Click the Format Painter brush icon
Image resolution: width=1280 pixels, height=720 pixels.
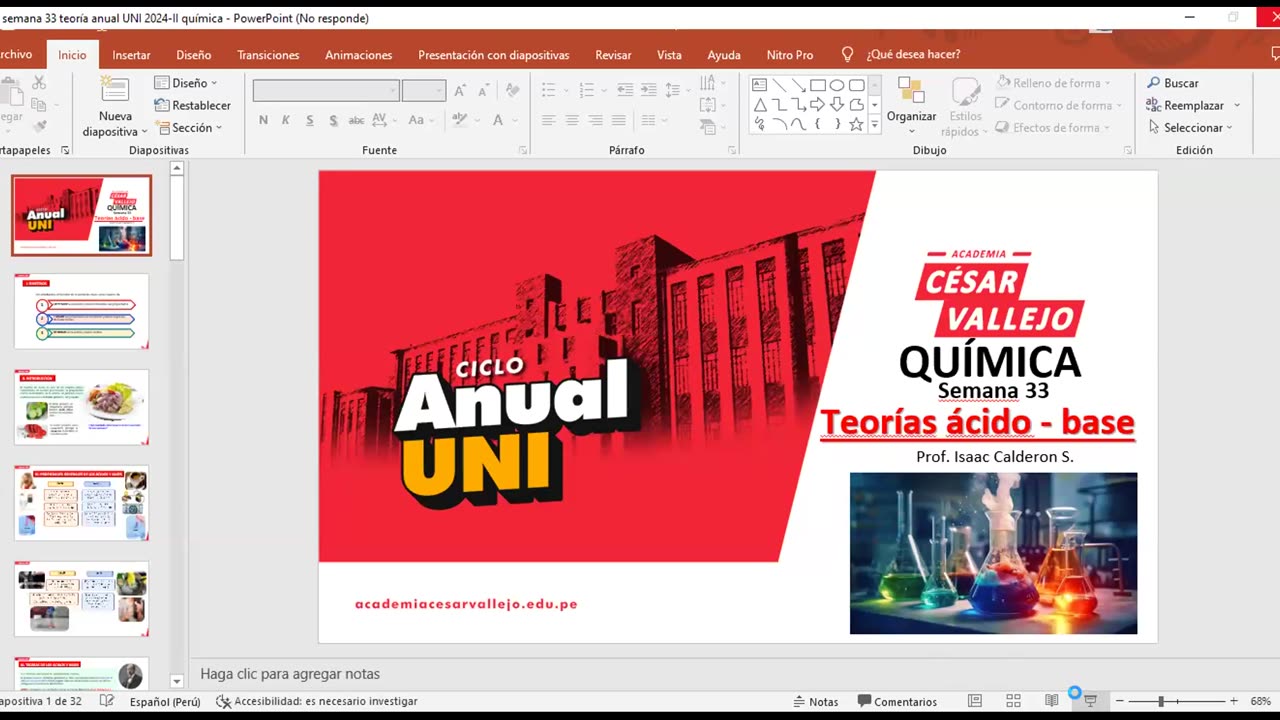(39, 127)
